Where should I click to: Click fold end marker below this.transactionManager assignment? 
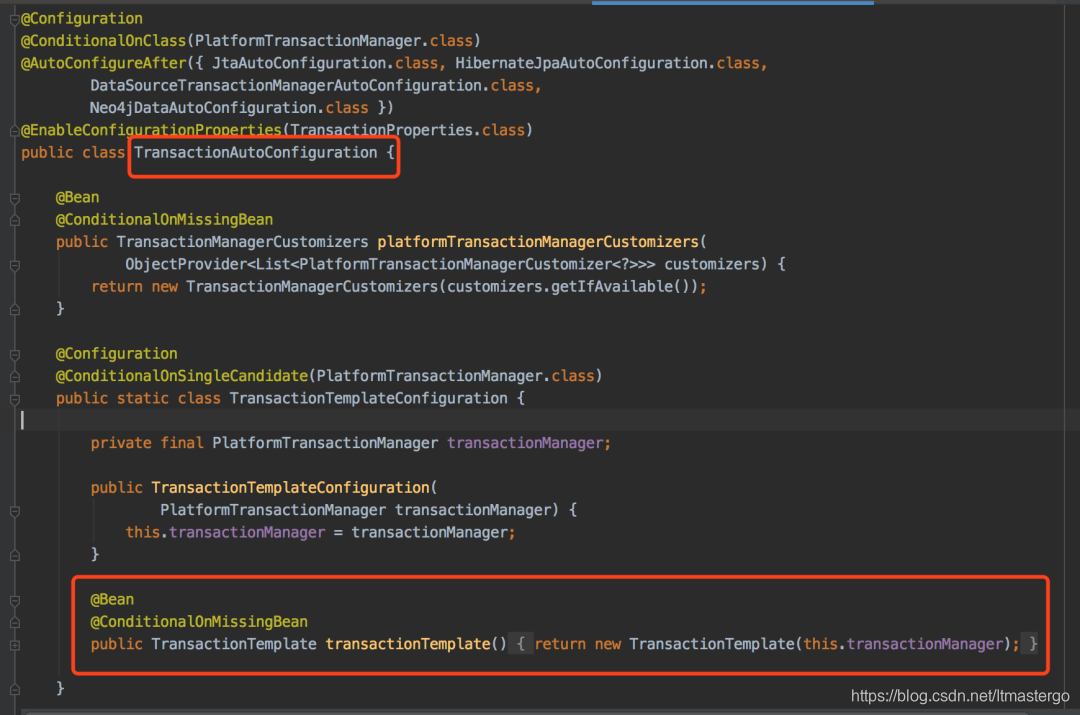tap(14, 555)
